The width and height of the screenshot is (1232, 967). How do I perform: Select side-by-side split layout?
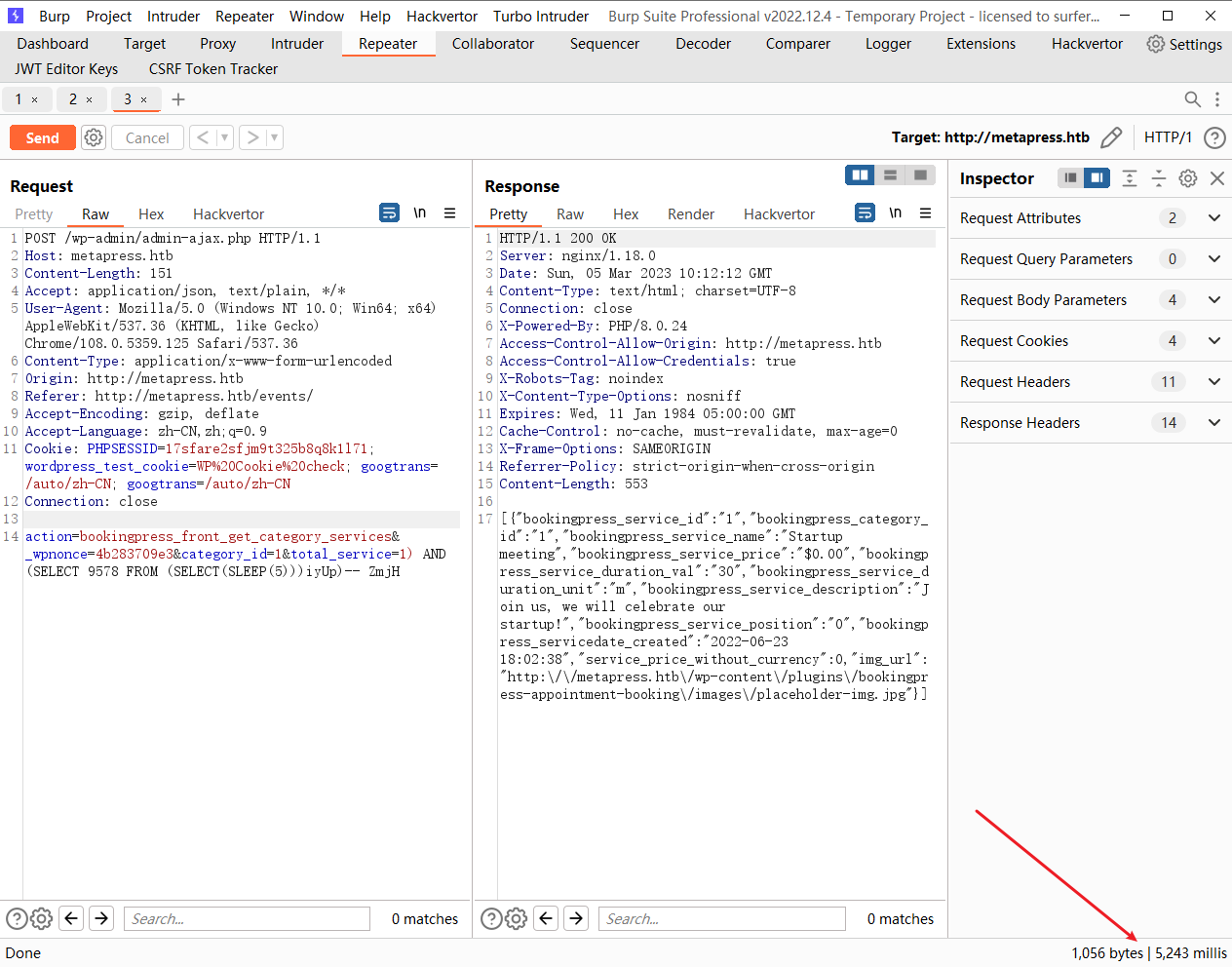pyautogui.click(x=860, y=174)
